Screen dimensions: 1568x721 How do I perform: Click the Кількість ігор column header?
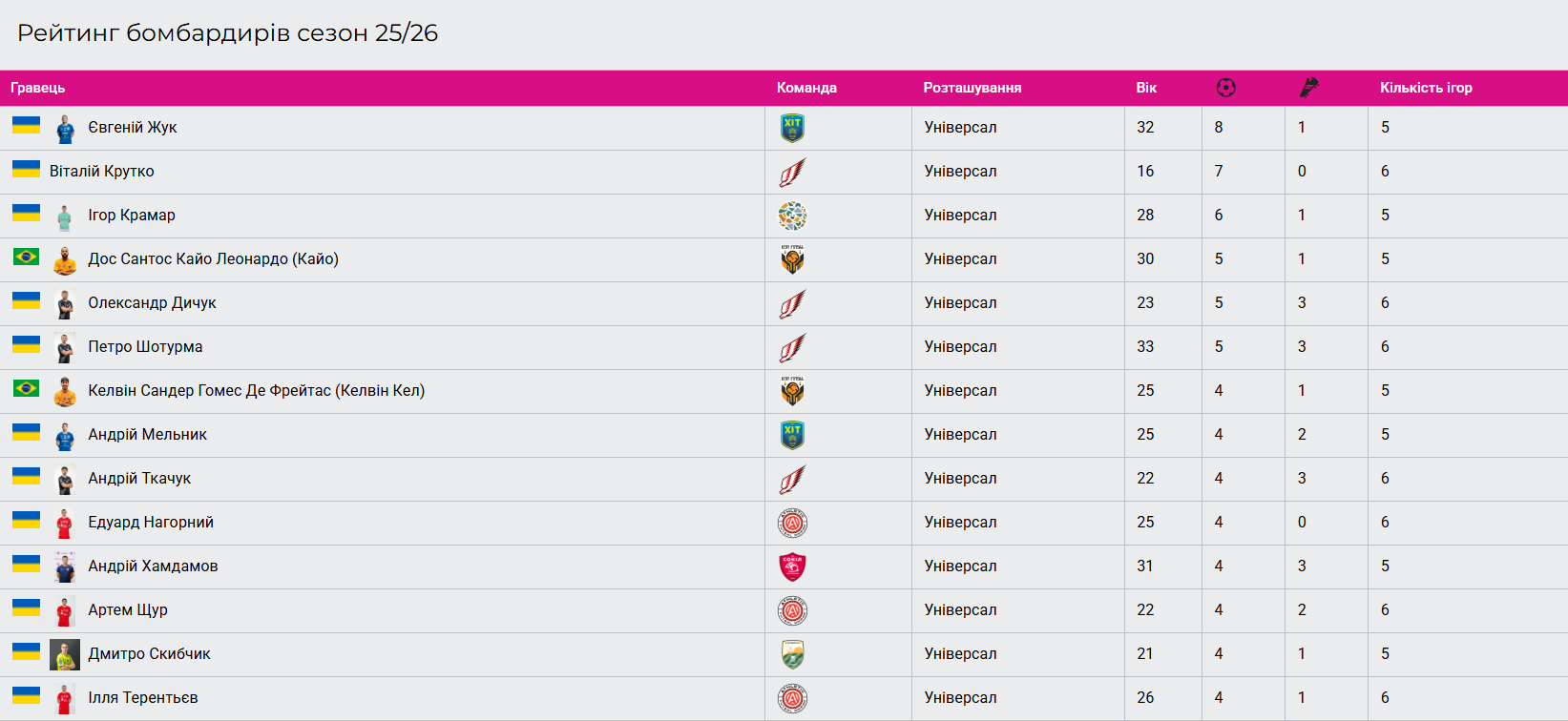[1426, 88]
